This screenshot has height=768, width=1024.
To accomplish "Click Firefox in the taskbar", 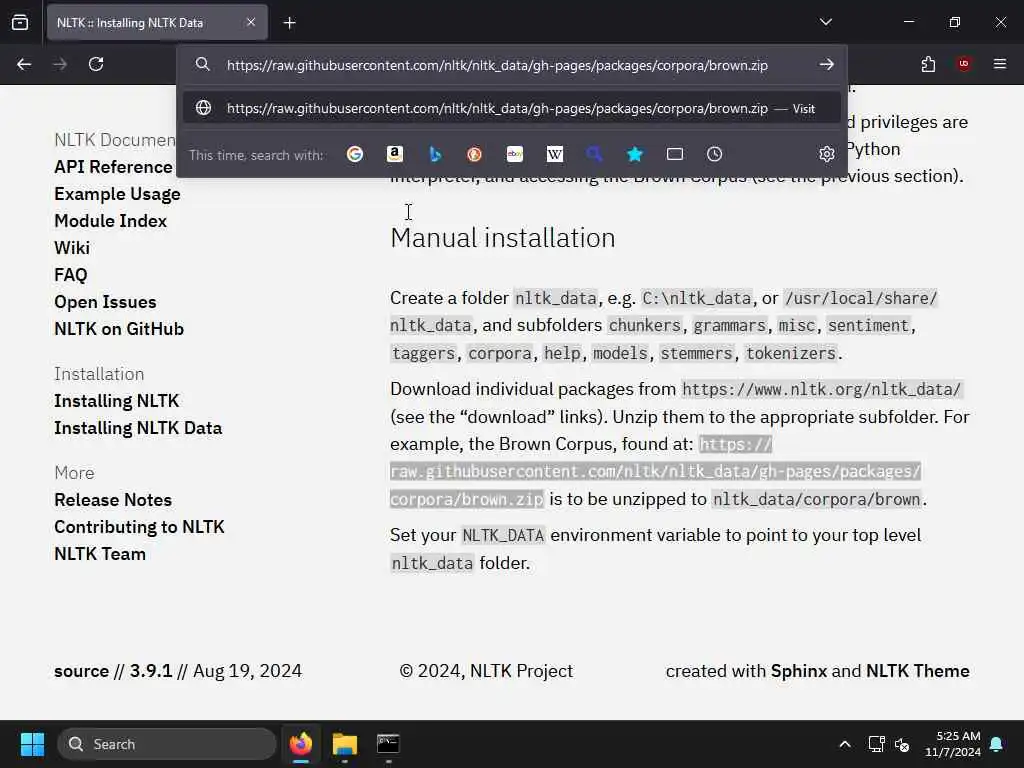I will tap(301, 744).
